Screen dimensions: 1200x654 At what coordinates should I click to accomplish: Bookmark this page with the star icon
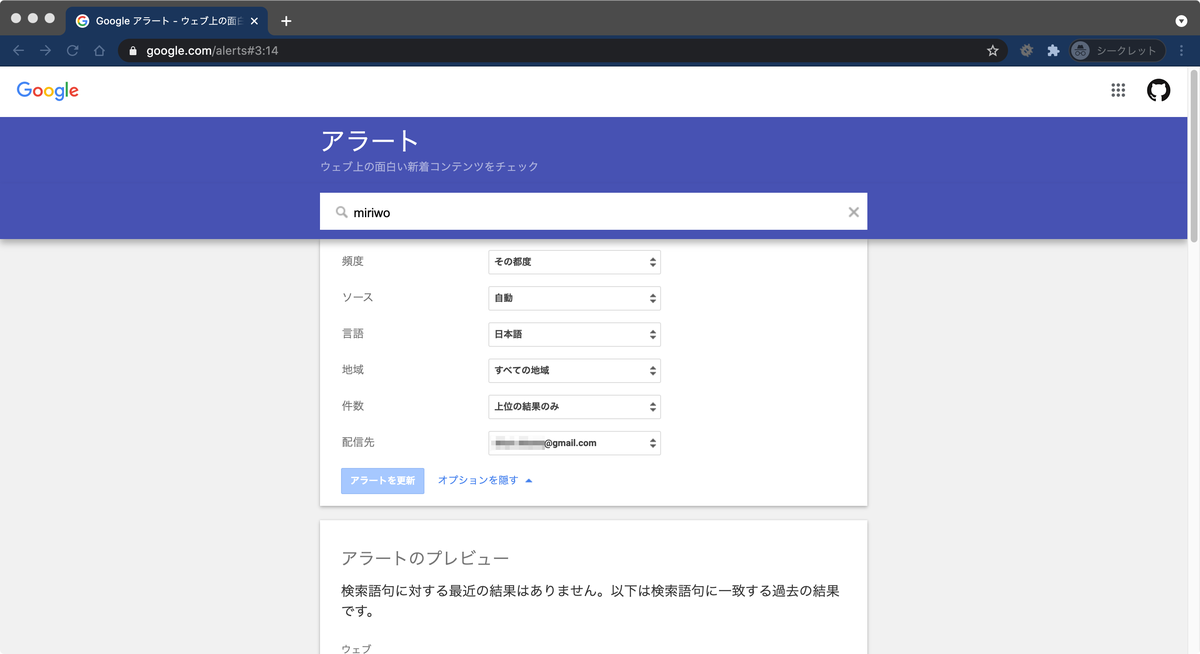pos(993,50)
